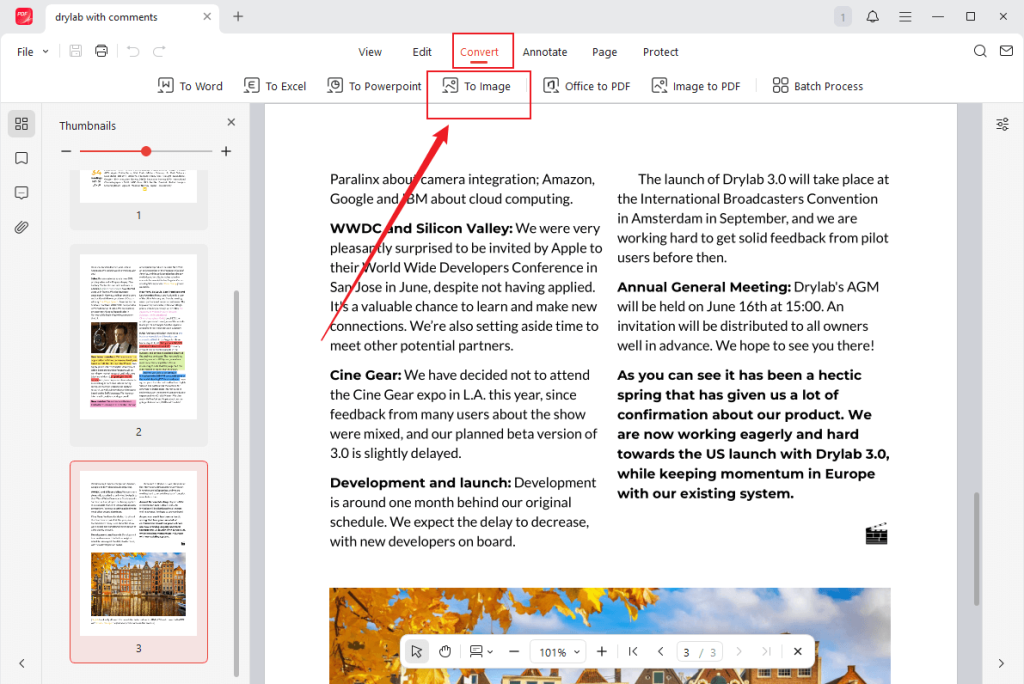
Task: Open the reading mode dropdown
Action: click(480, 651)
